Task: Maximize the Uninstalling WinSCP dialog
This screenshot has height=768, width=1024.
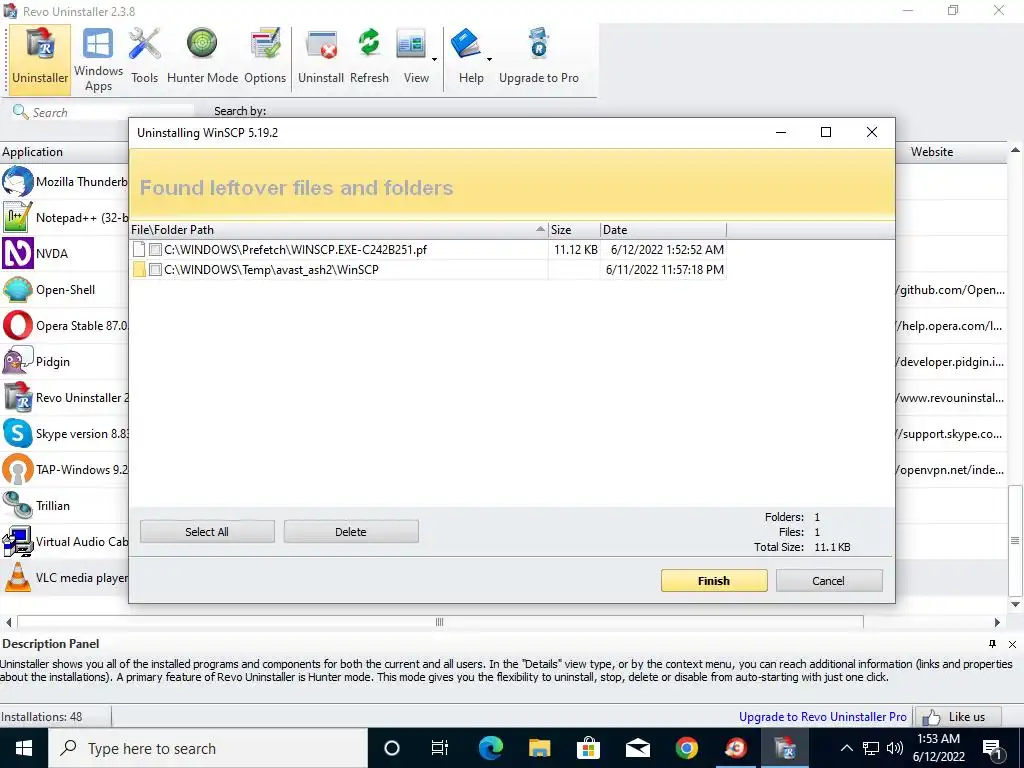Action: pos(825,132)
